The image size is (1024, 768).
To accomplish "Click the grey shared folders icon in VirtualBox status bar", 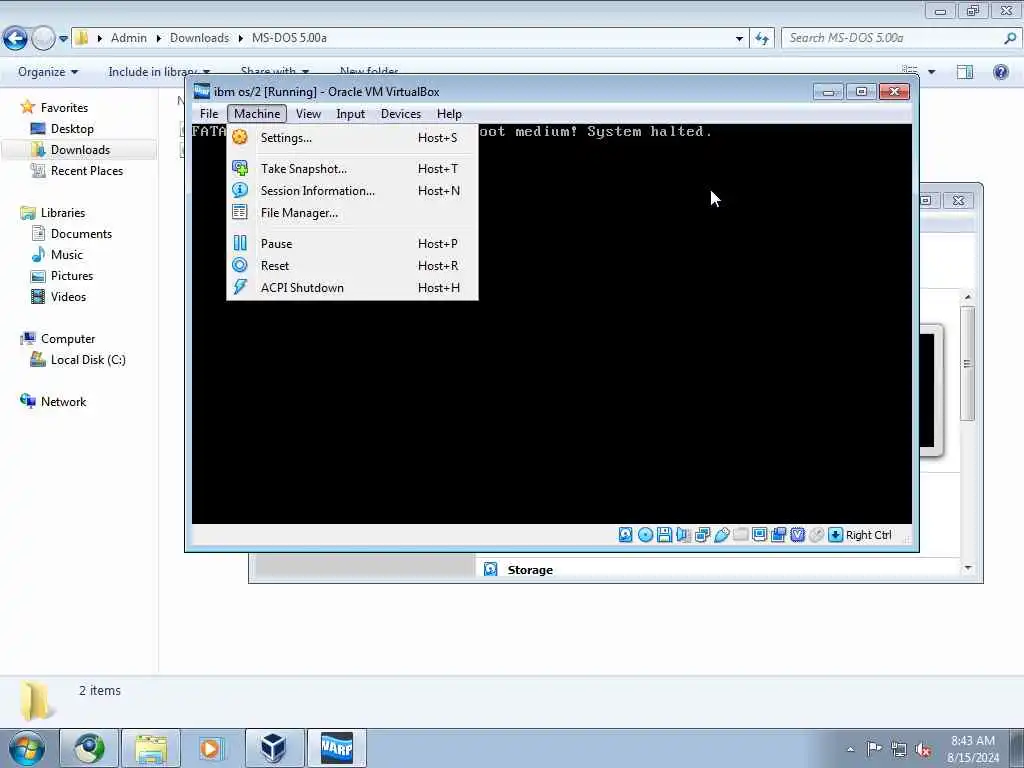I will click(x=741, y=535).
